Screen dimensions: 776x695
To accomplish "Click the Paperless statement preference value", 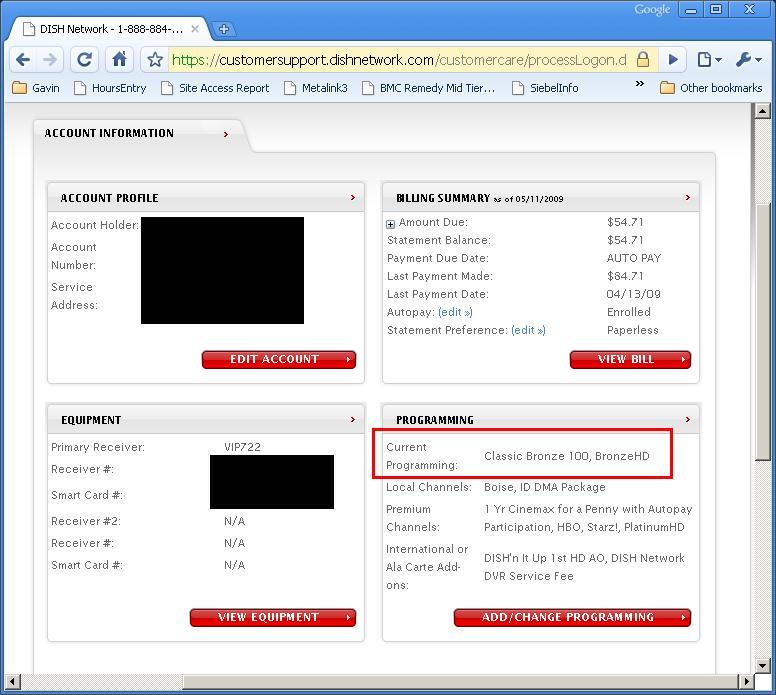I will coord(632,330).
